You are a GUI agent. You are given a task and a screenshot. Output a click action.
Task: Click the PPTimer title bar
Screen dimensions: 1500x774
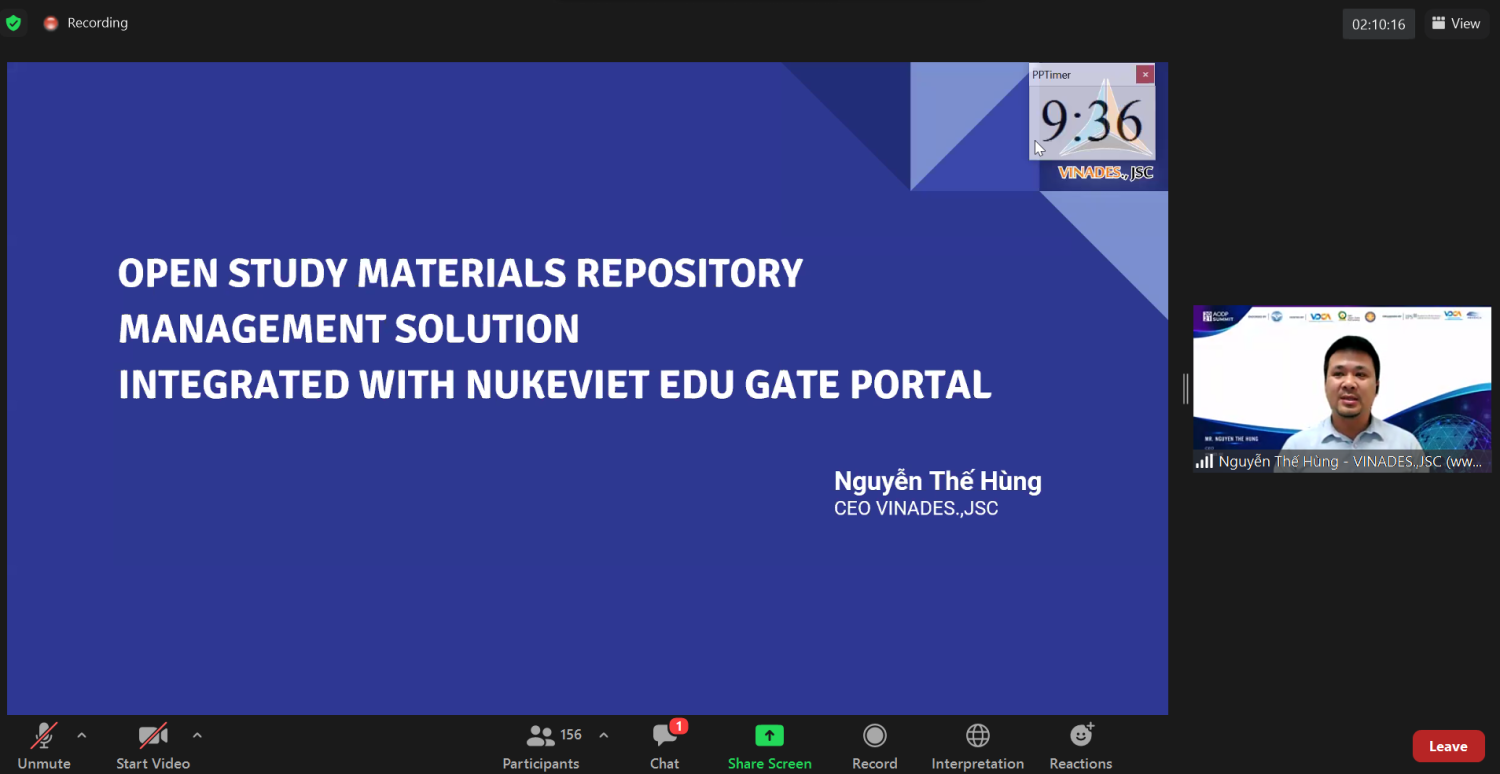click(x=1083, y=75)
